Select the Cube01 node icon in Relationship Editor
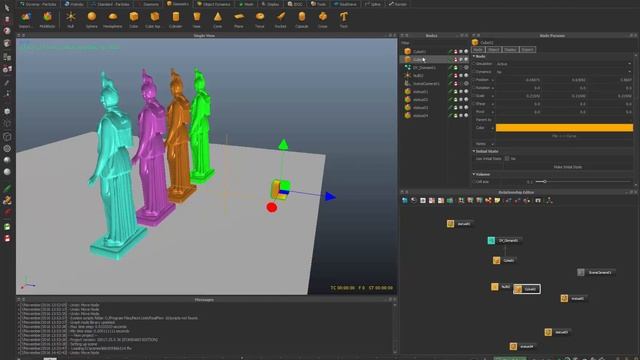 [x=496, y=260]
